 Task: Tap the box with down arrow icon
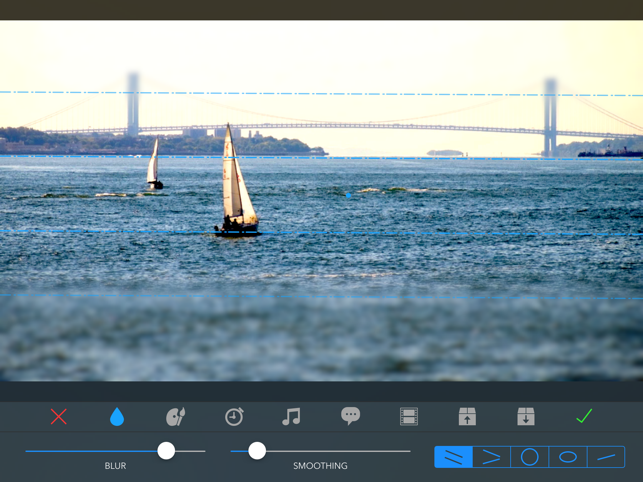pos(526,416)
